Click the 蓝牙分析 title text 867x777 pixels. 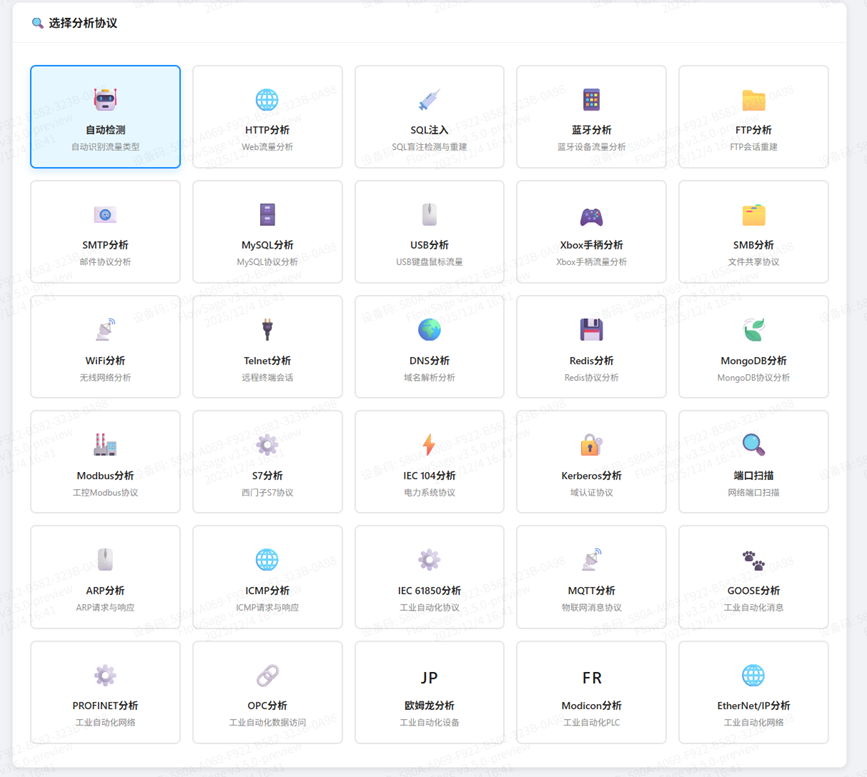click(591, 130)
